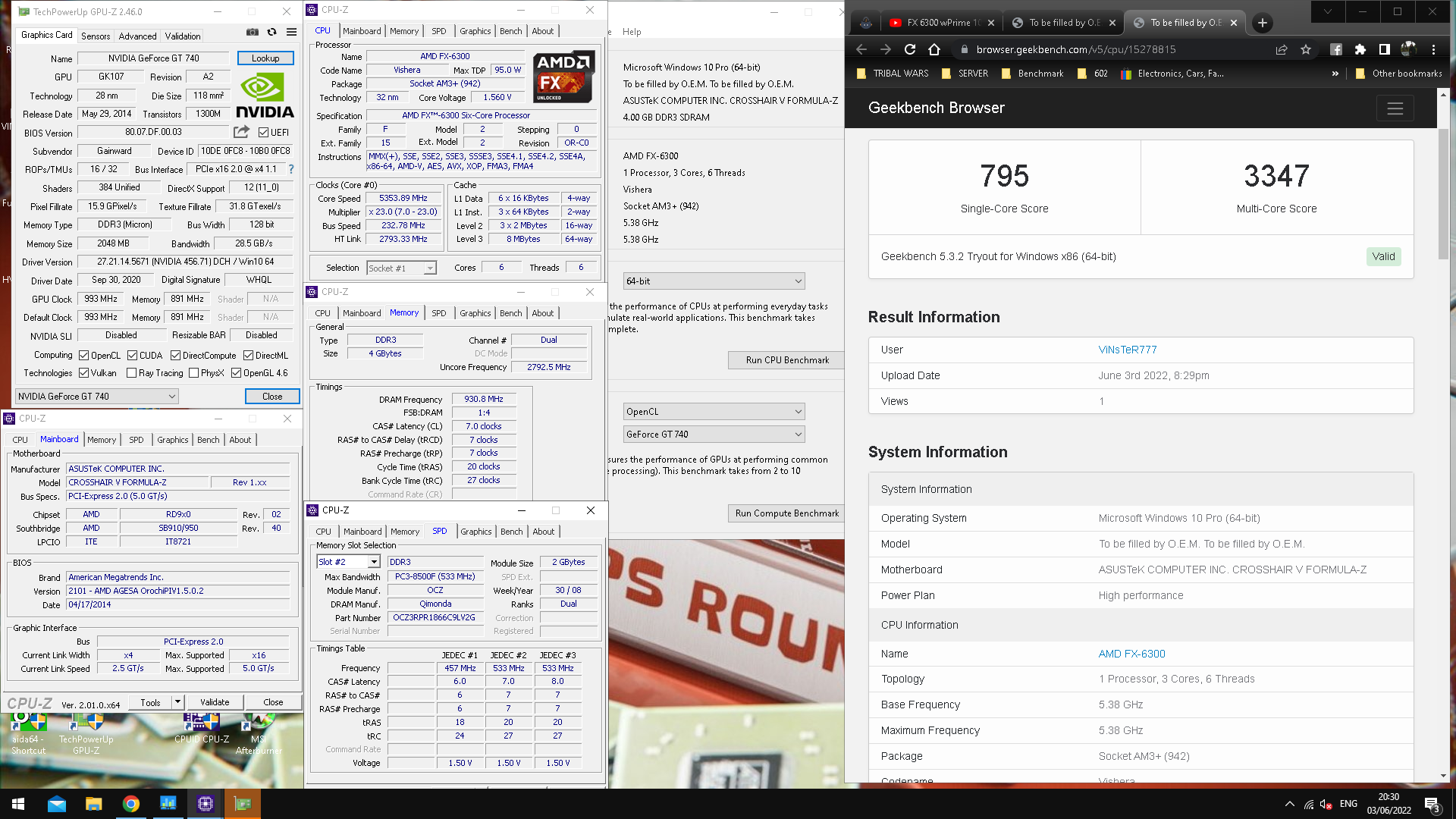This screenshot has width=1456, height=819.
Task: Open the Socket #1 selection dropdown
Action: [402, 268]
